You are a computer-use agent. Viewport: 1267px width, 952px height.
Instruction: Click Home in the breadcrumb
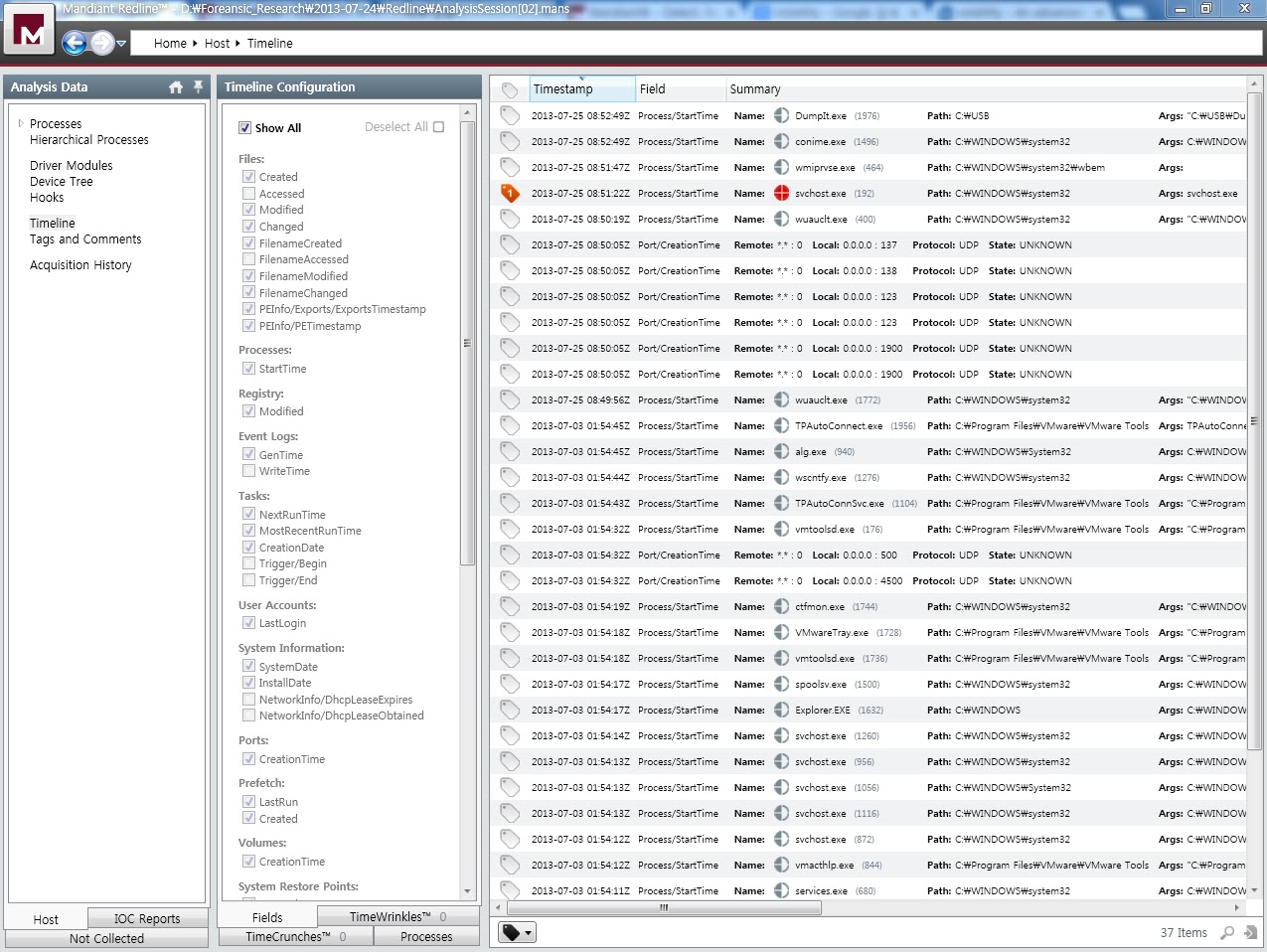[x=170, y=44]
